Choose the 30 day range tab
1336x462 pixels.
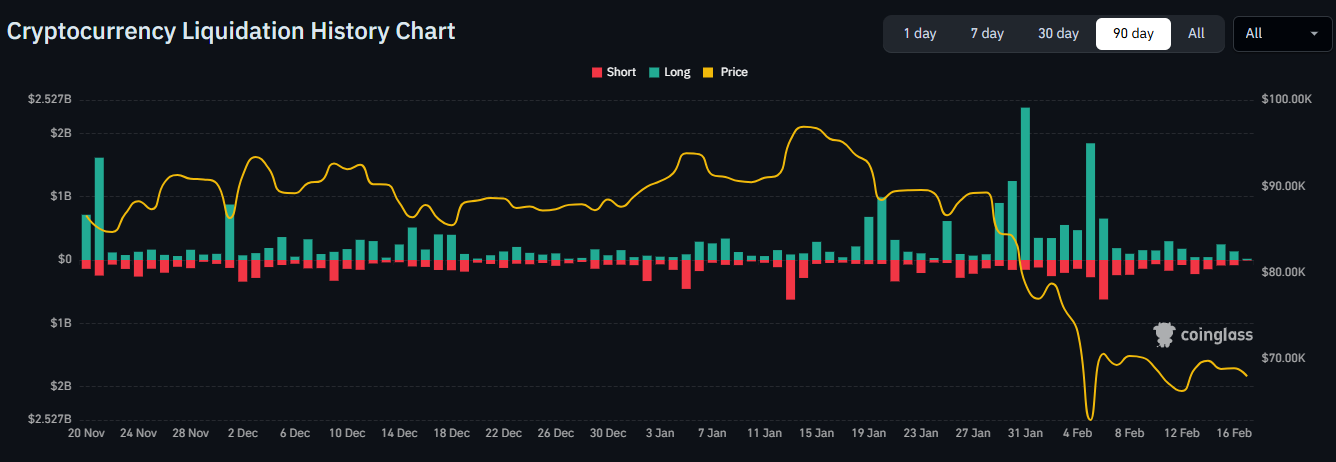[x=1058, y=33]
